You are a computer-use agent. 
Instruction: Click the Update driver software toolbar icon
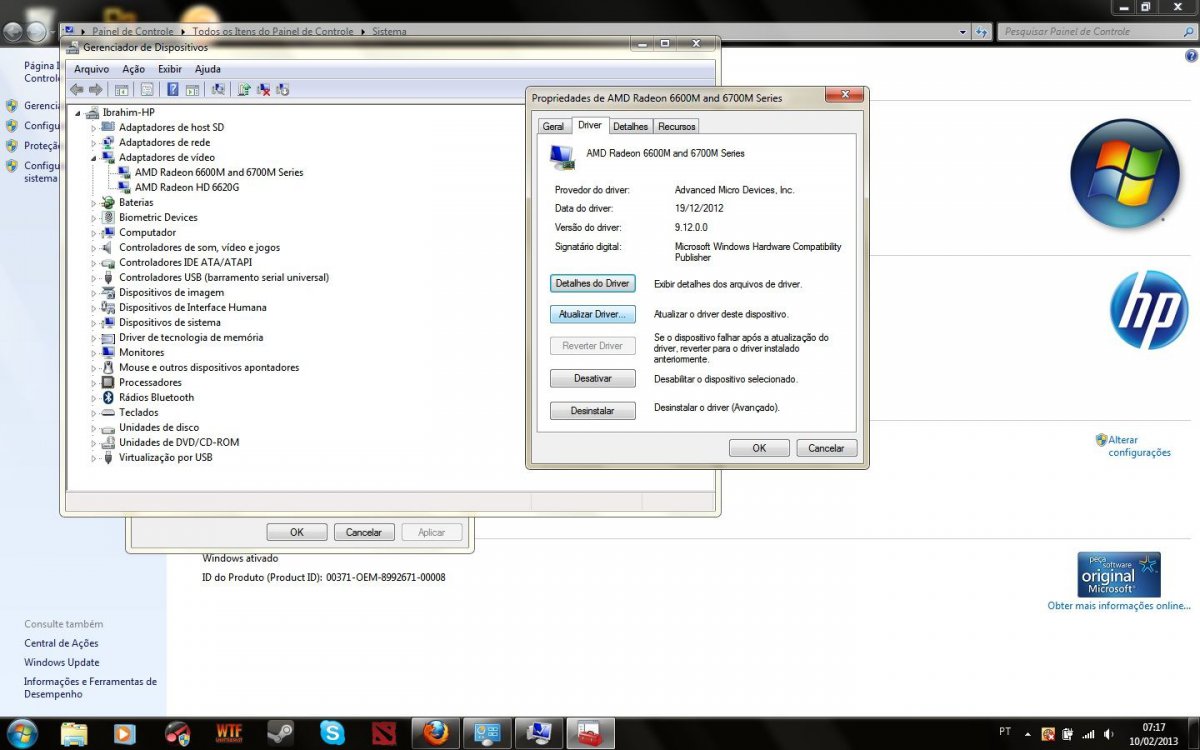[244, 89]
